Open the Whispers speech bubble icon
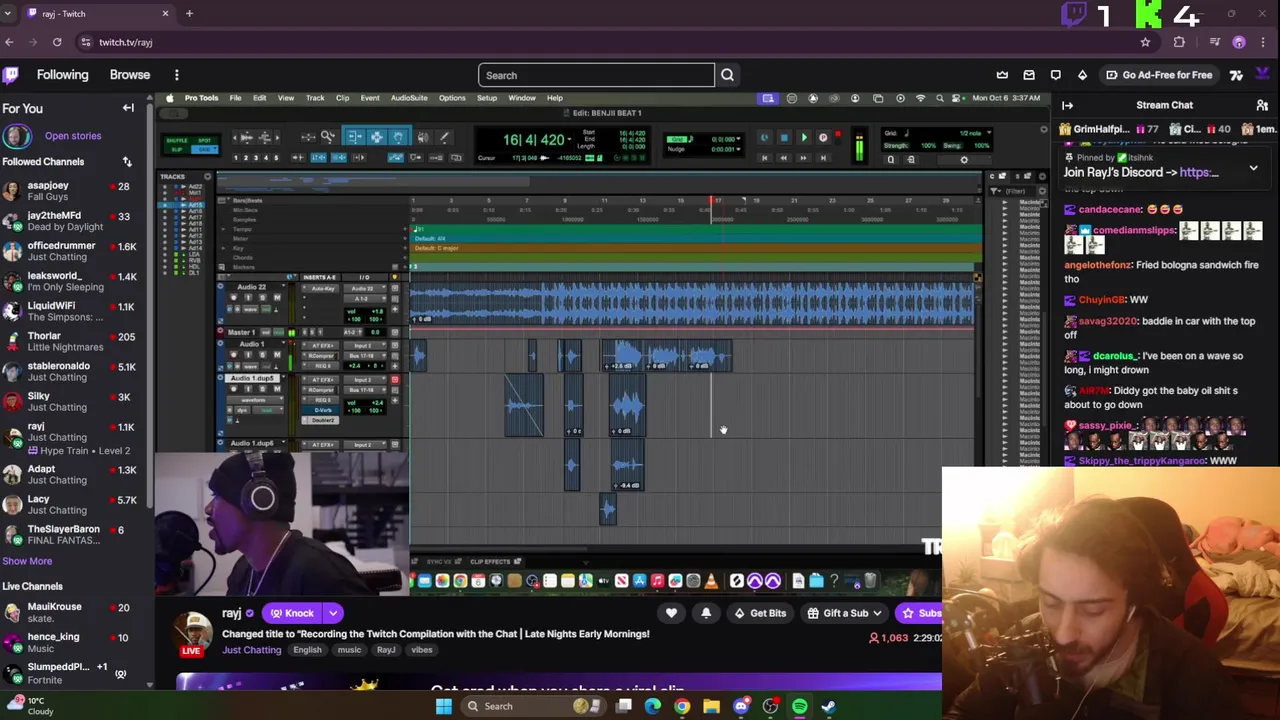This screenshot has width=1280, height=720. click(1055, 75)
